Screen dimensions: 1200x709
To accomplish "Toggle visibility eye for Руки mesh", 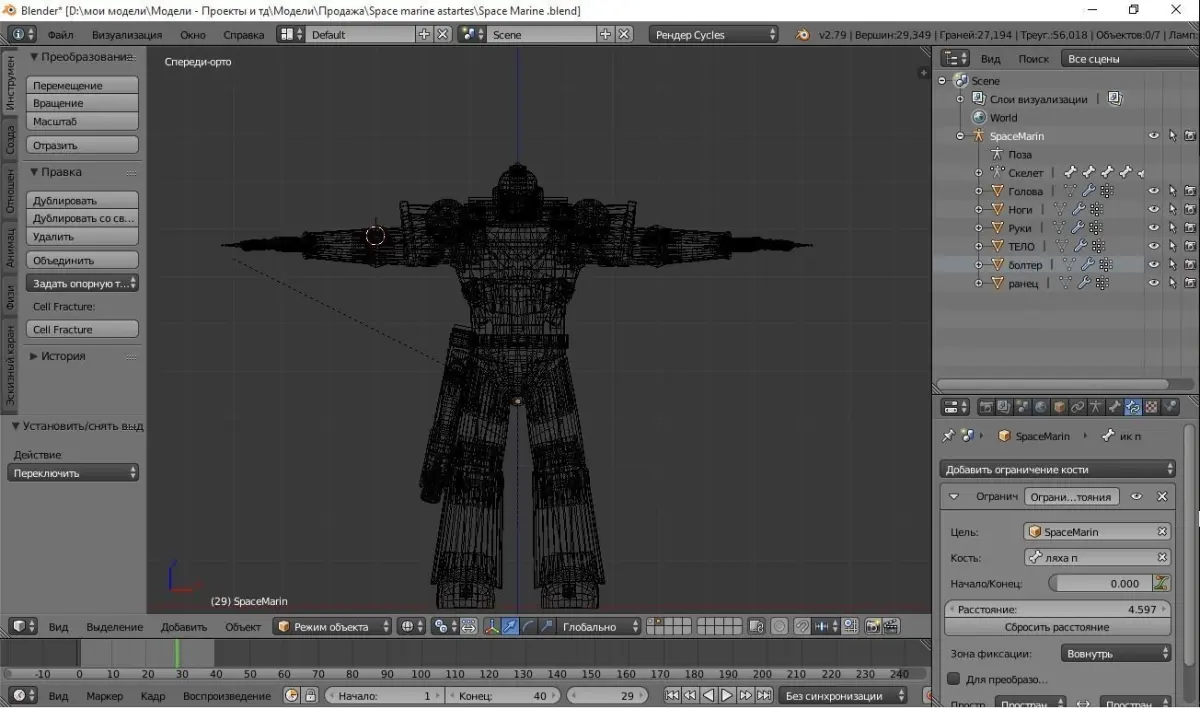I will [x=1154, y=228].
